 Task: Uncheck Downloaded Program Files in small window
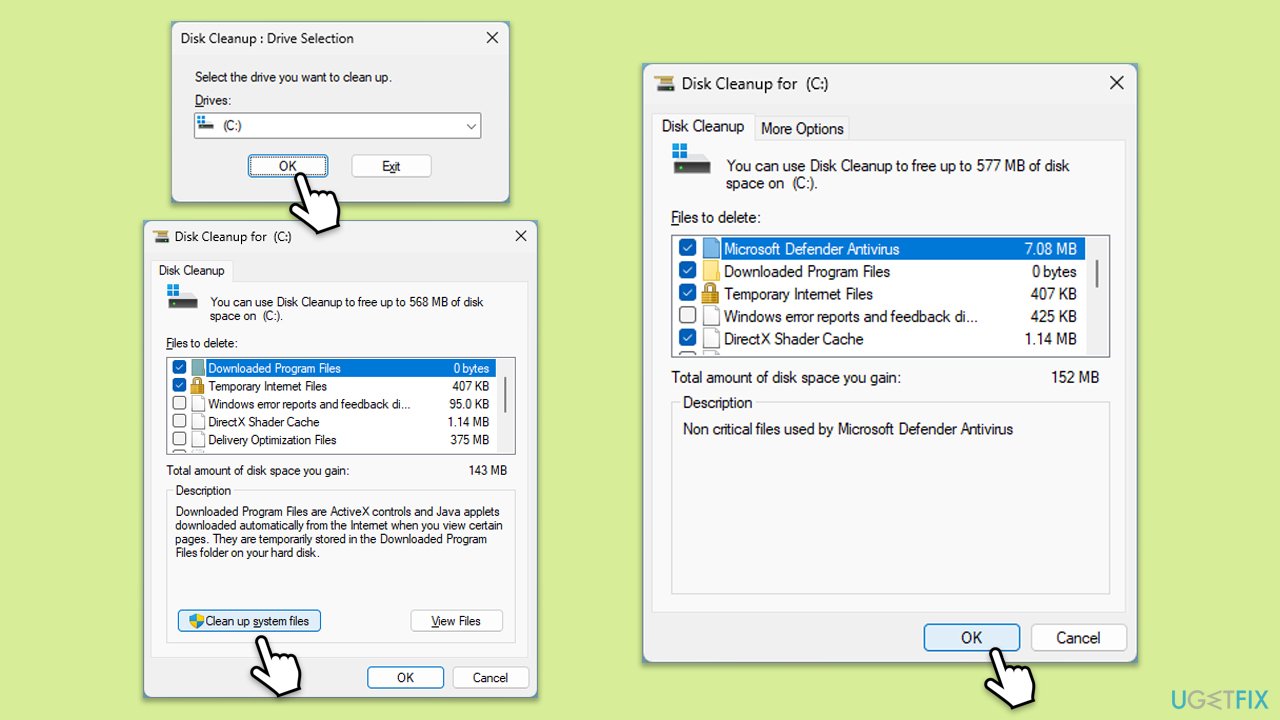(x=179, y=368)
